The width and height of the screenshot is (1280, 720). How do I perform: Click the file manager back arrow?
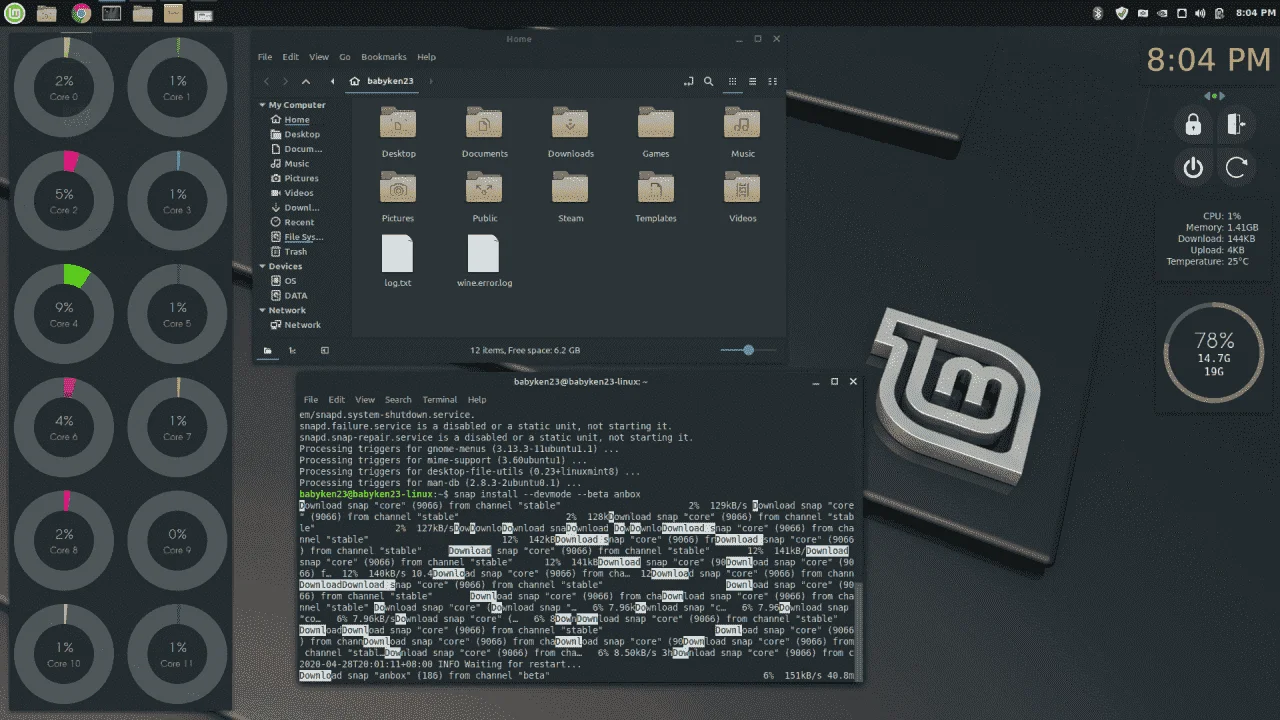[x=266, y=81]
